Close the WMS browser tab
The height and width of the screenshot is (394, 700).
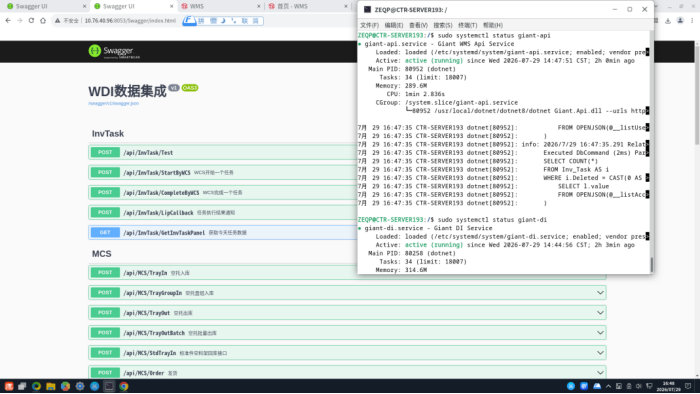pos(258,6)
